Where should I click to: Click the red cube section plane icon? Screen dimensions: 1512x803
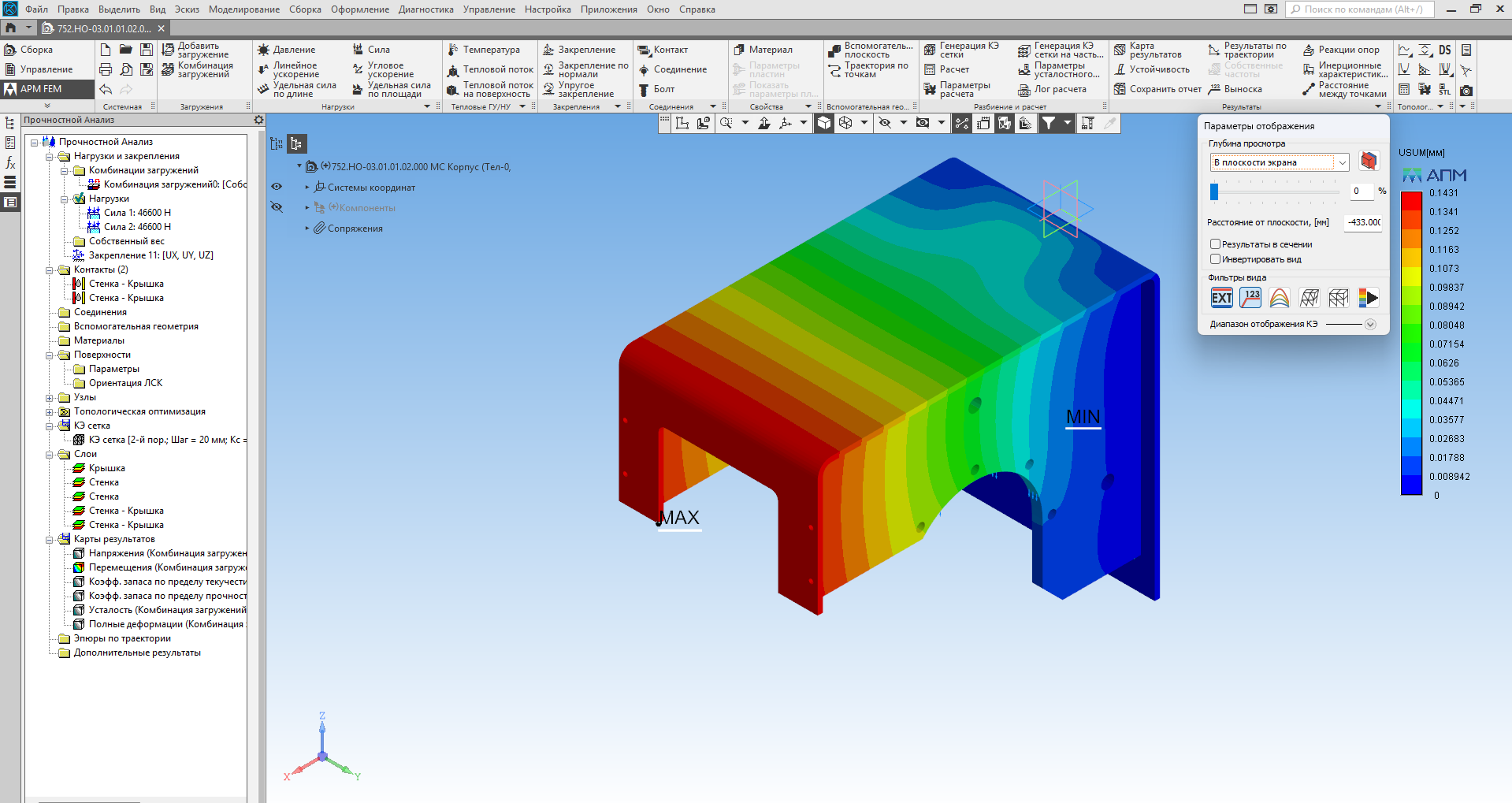point(1369,162)
